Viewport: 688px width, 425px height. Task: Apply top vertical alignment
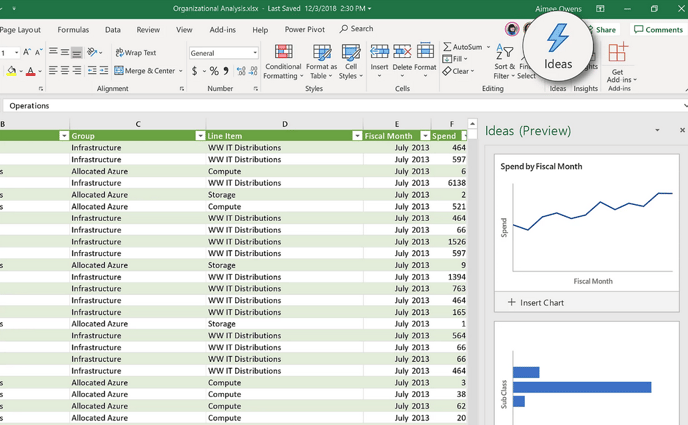(53, 52)
